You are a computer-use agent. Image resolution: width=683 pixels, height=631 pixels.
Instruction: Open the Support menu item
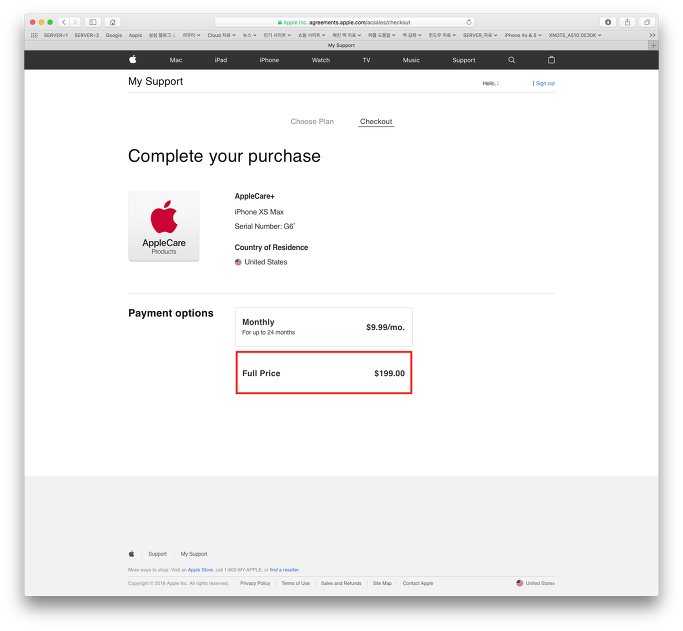click(463, 60)
